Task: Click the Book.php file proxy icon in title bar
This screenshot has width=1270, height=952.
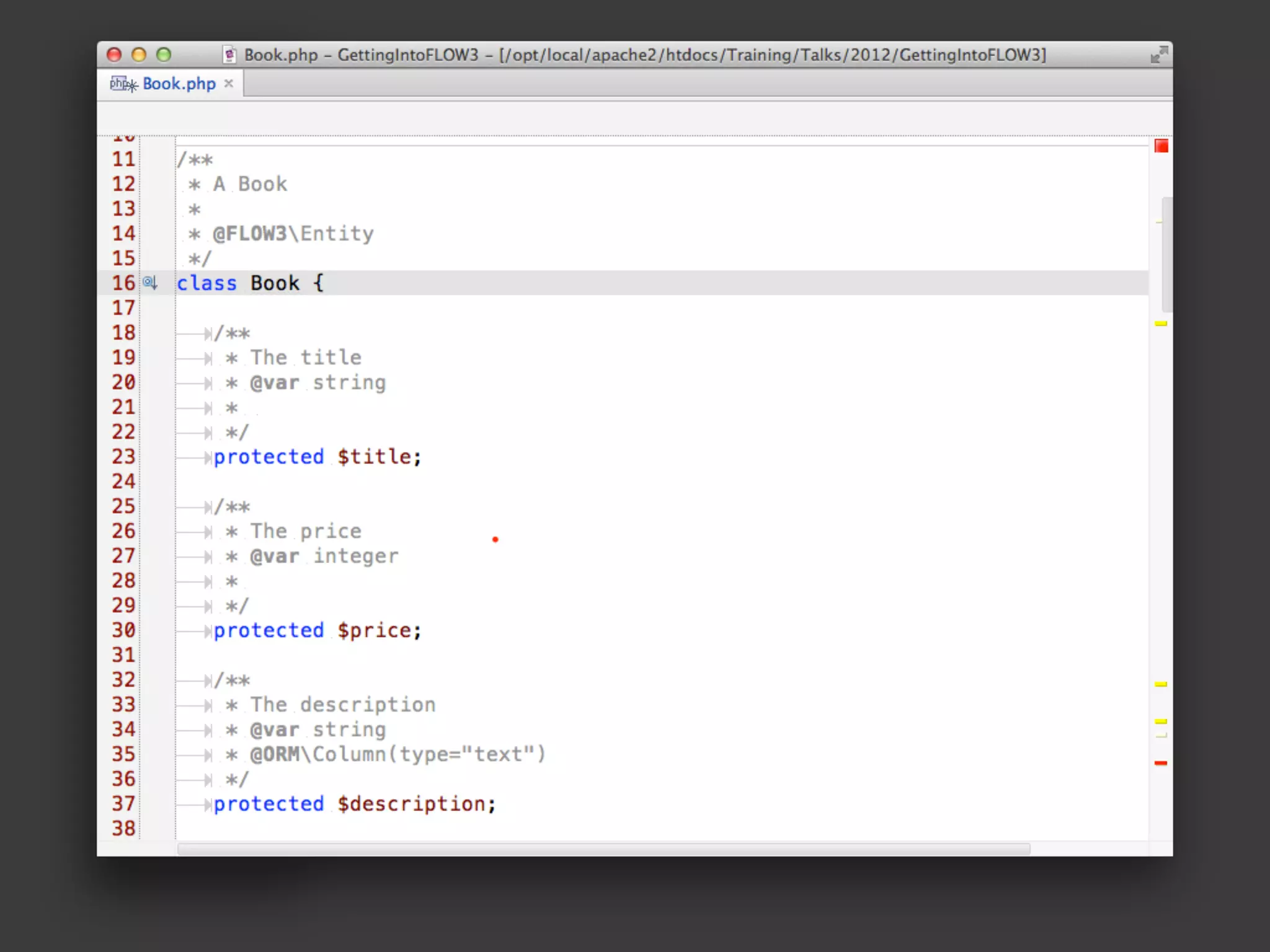Action: (229, 55)
